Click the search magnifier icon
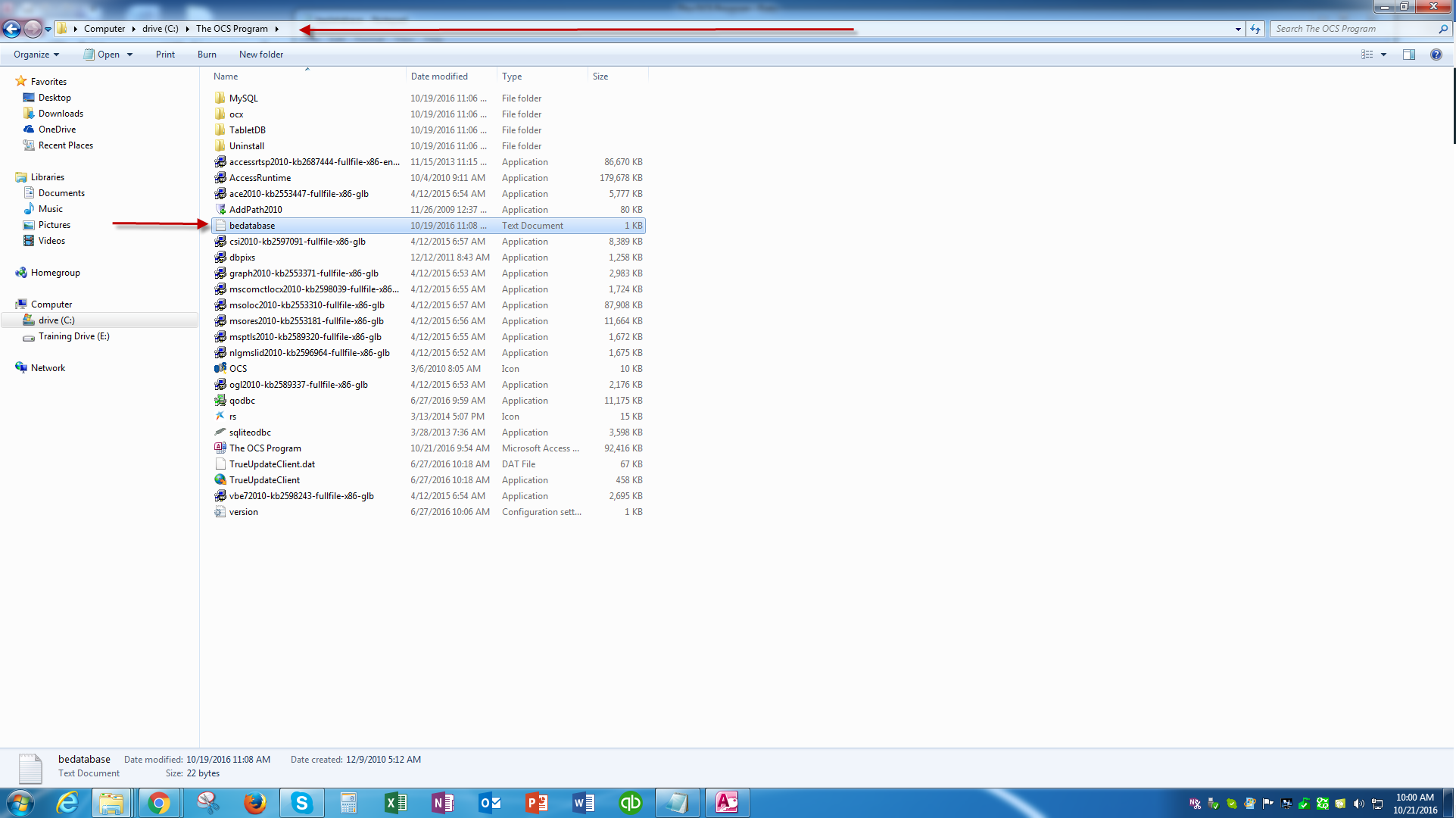This screenshot has width=1456, height=818. pos(1443,29)
